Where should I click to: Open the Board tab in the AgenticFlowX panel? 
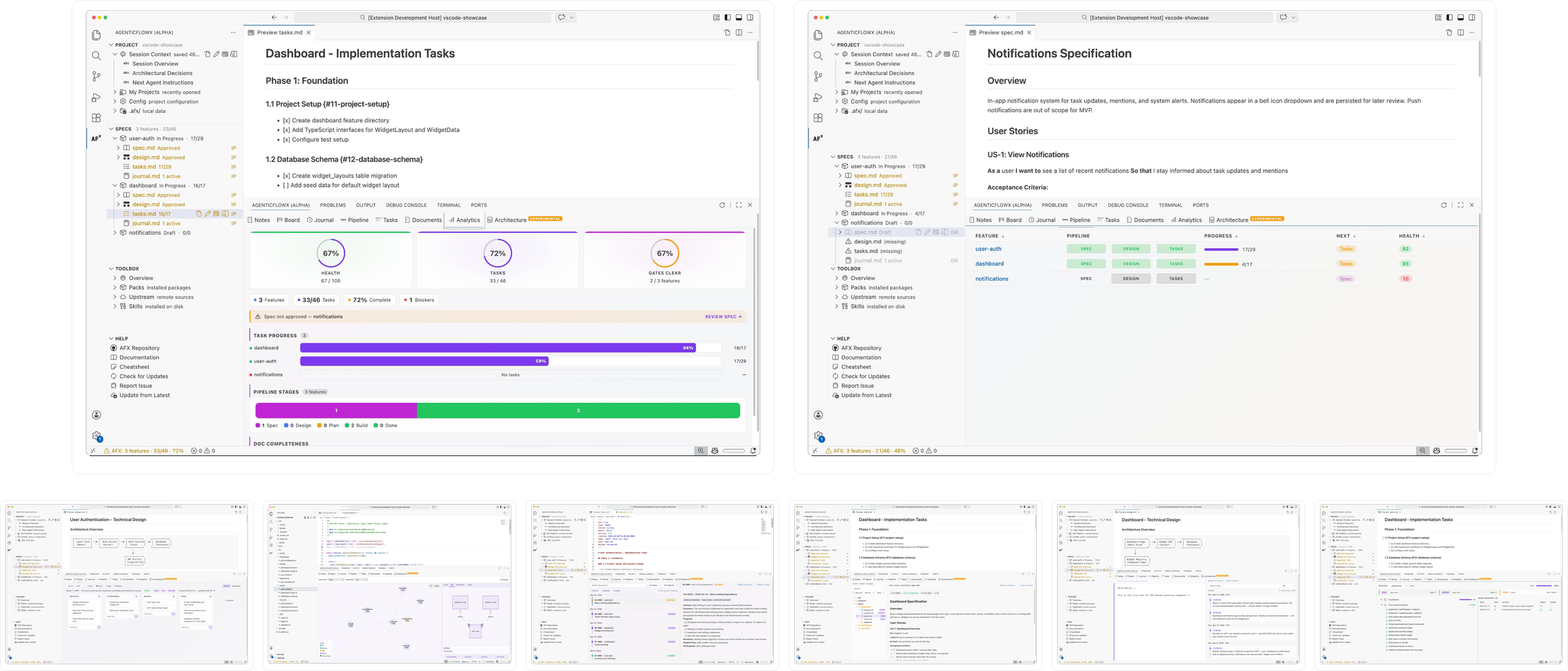click(289, 220)
